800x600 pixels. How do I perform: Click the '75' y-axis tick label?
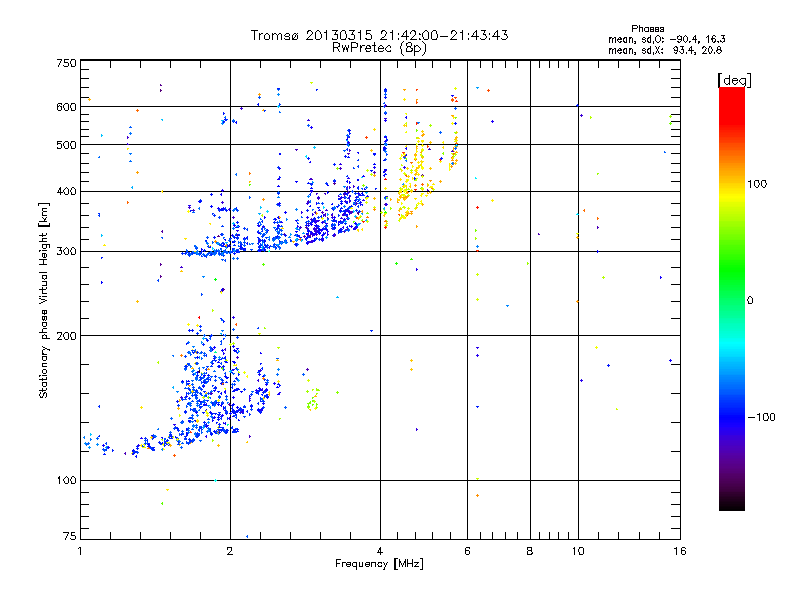70,536
